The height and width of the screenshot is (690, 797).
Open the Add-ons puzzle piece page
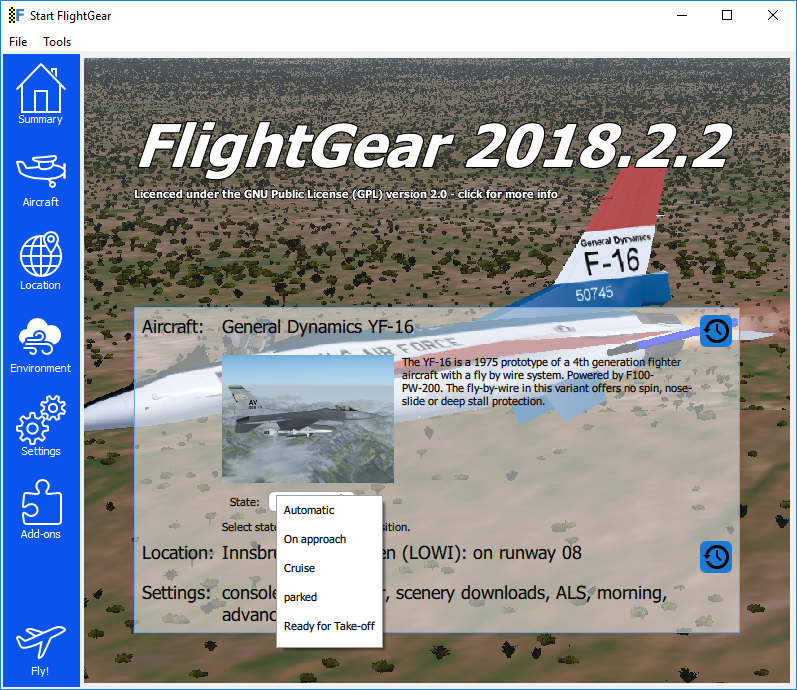click(41, 509)
